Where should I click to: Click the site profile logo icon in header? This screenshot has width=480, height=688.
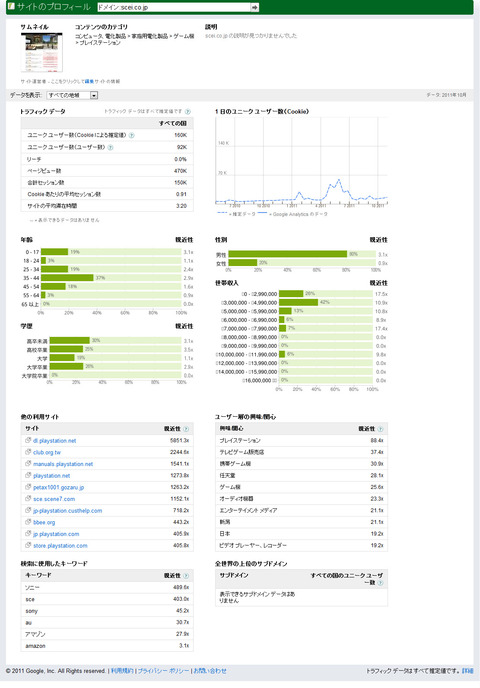[11, 7]
